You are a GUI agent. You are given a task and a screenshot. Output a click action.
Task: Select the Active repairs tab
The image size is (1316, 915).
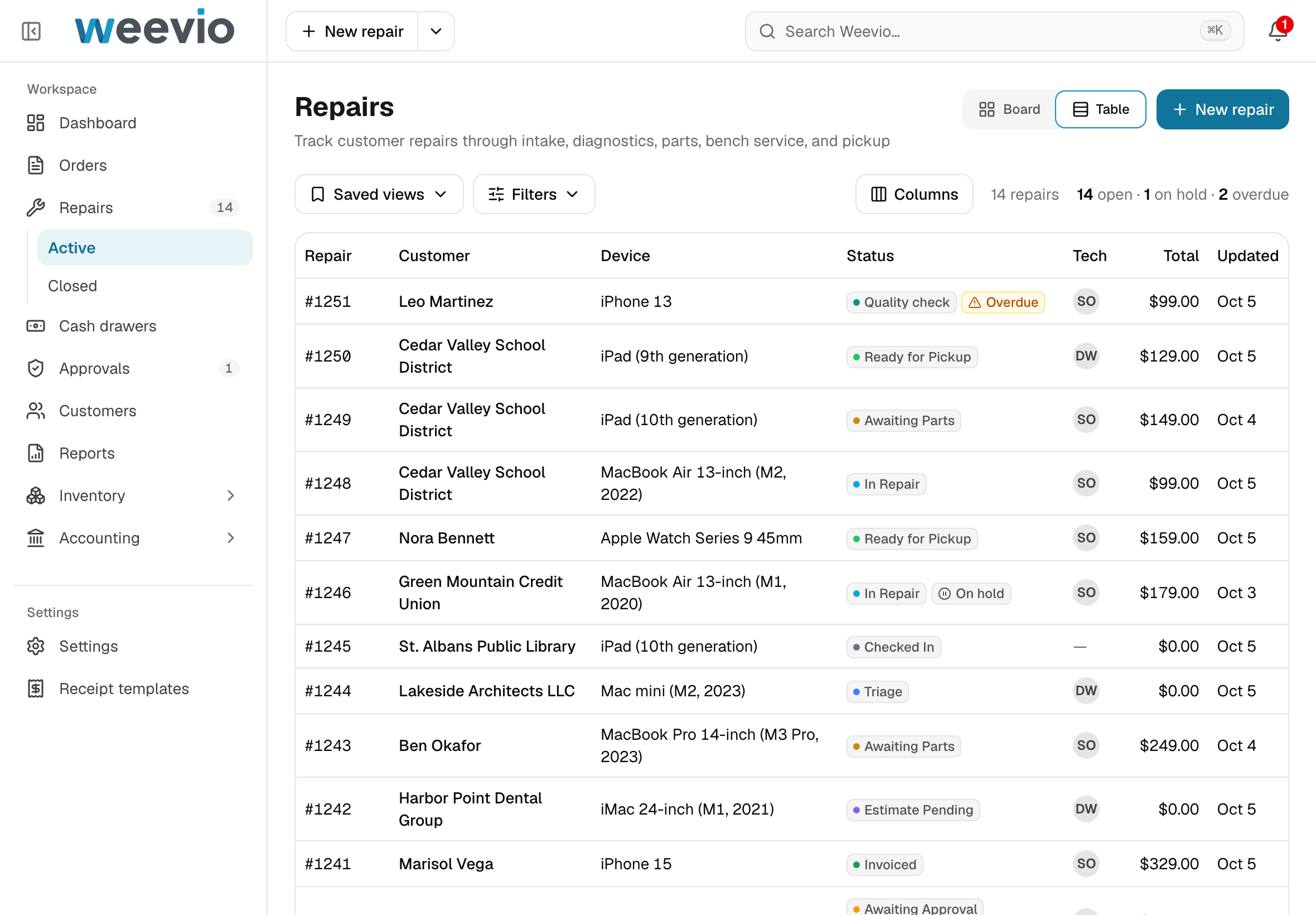(x=144, y=248)
